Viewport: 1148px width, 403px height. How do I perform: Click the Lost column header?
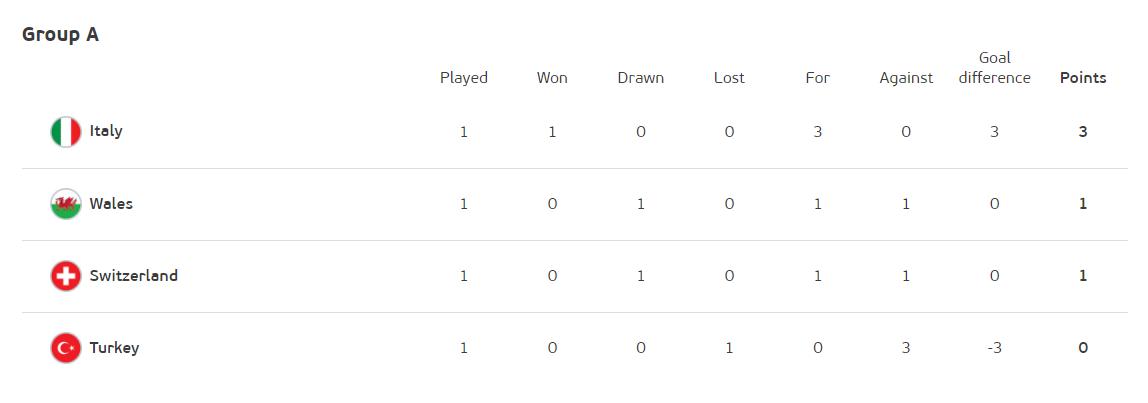point(729,78)
